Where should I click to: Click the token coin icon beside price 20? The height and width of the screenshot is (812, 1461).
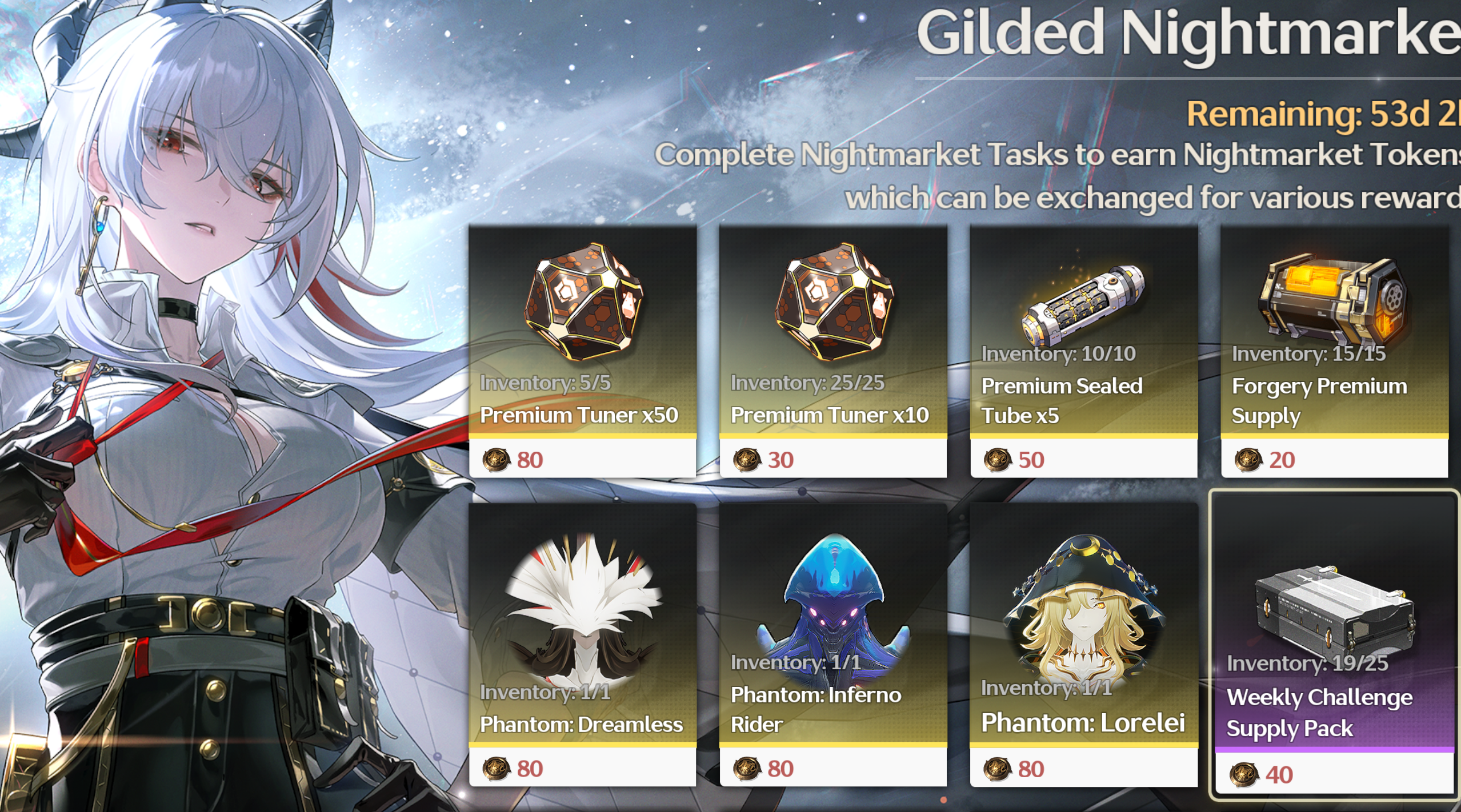(x=1248, y=460)
